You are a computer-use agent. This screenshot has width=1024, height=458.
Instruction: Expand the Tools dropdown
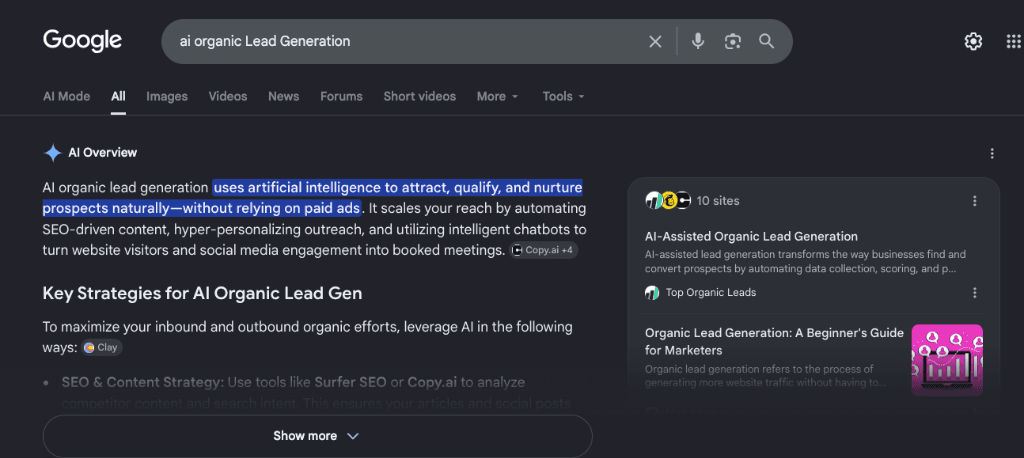[x=564, y=96]
